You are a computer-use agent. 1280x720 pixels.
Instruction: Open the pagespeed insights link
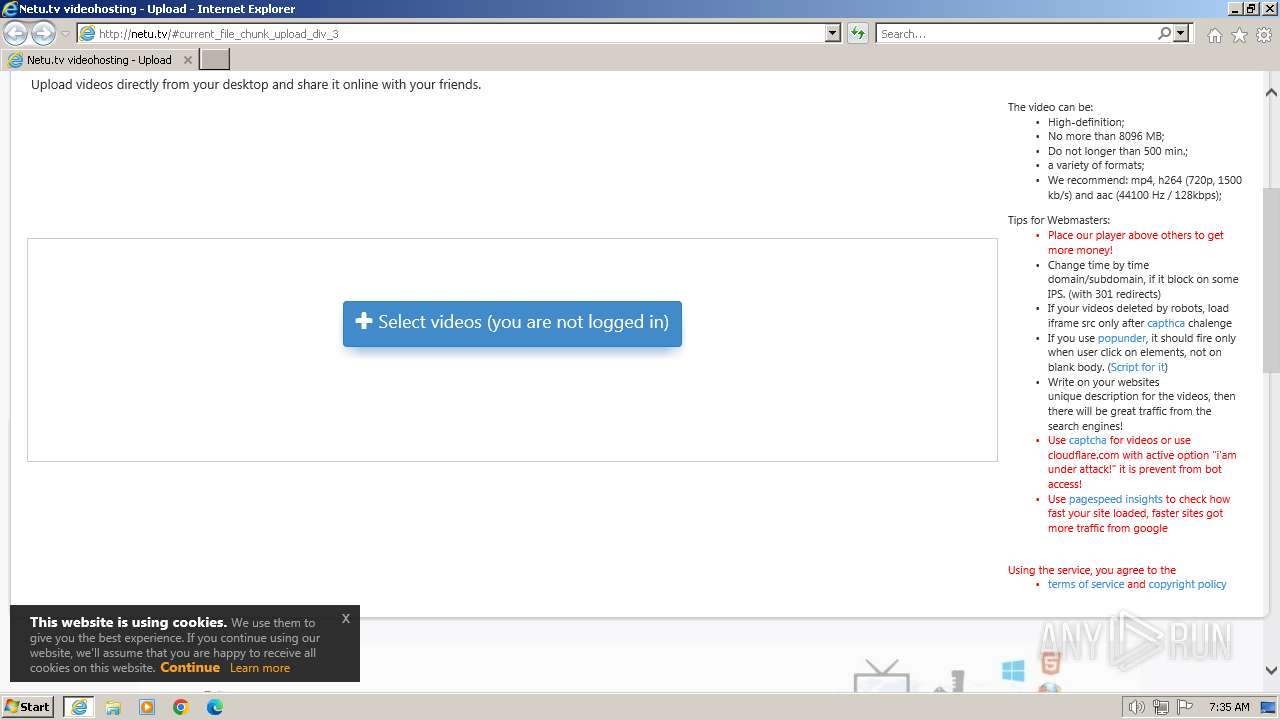tap(1115, 499)
